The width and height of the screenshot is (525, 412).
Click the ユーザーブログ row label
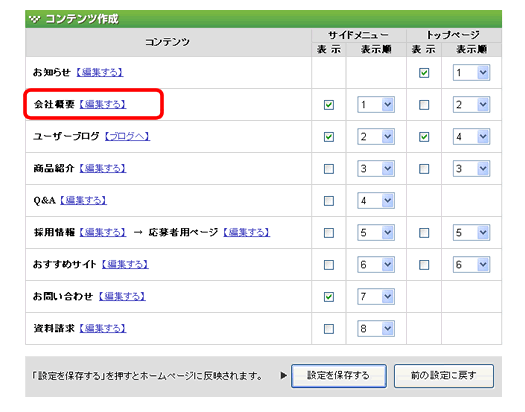[66, 136]
